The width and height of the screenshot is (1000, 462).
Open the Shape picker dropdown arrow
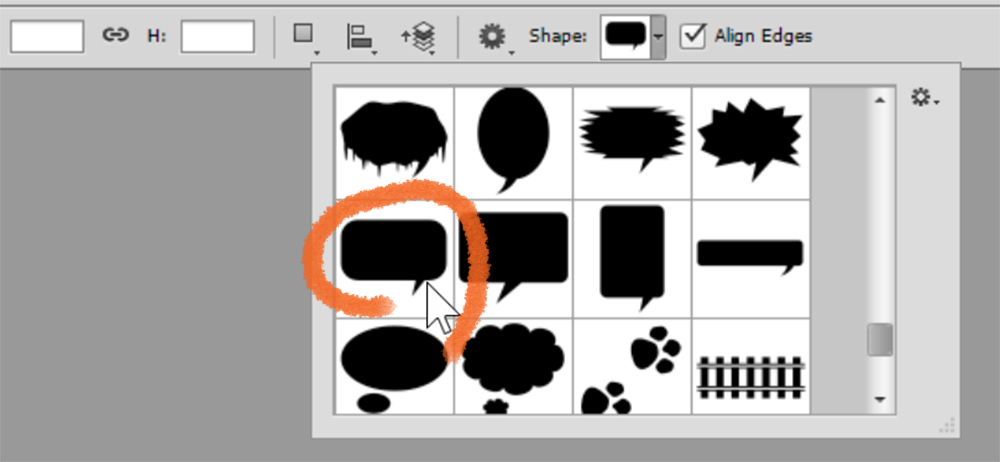[x=658, y=37]
